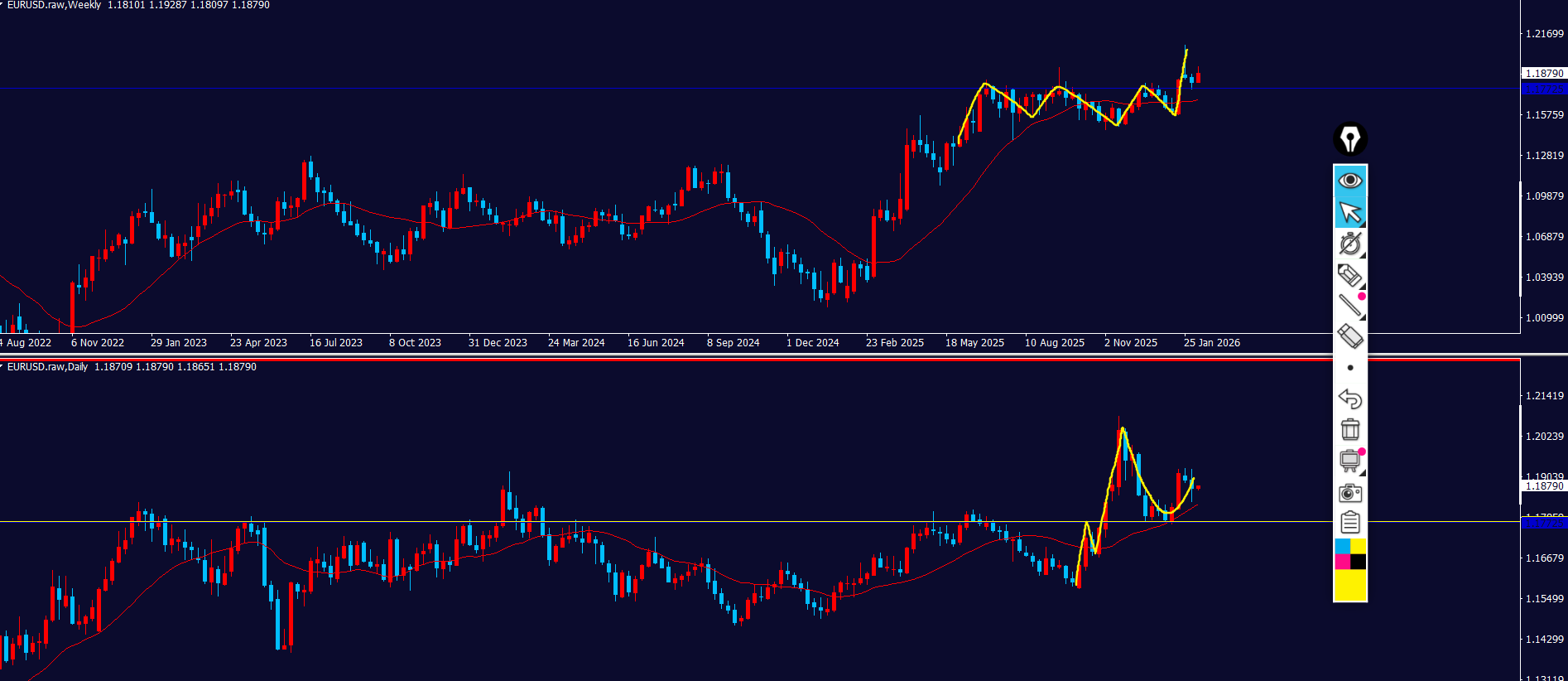Image resolution: width=1568 pixels, height=681 pixels.
Task: Pick the cyan color swatch
Action: [1342, 546]
